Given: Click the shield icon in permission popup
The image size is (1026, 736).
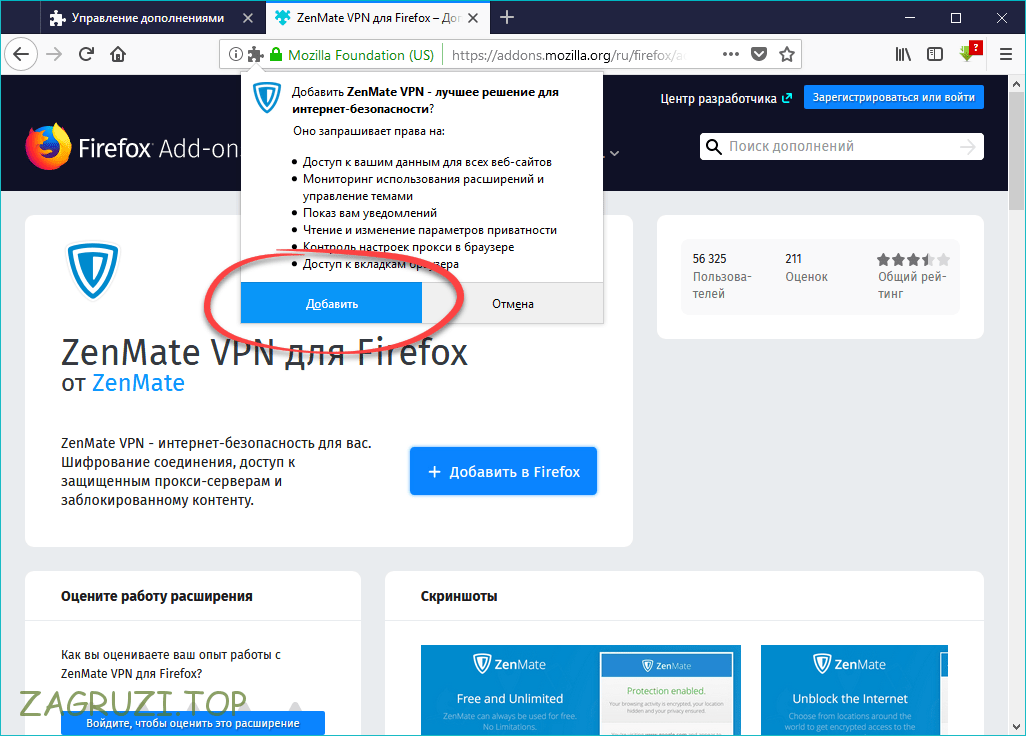Looking at the screenshot, I should (x=267, y=98).
